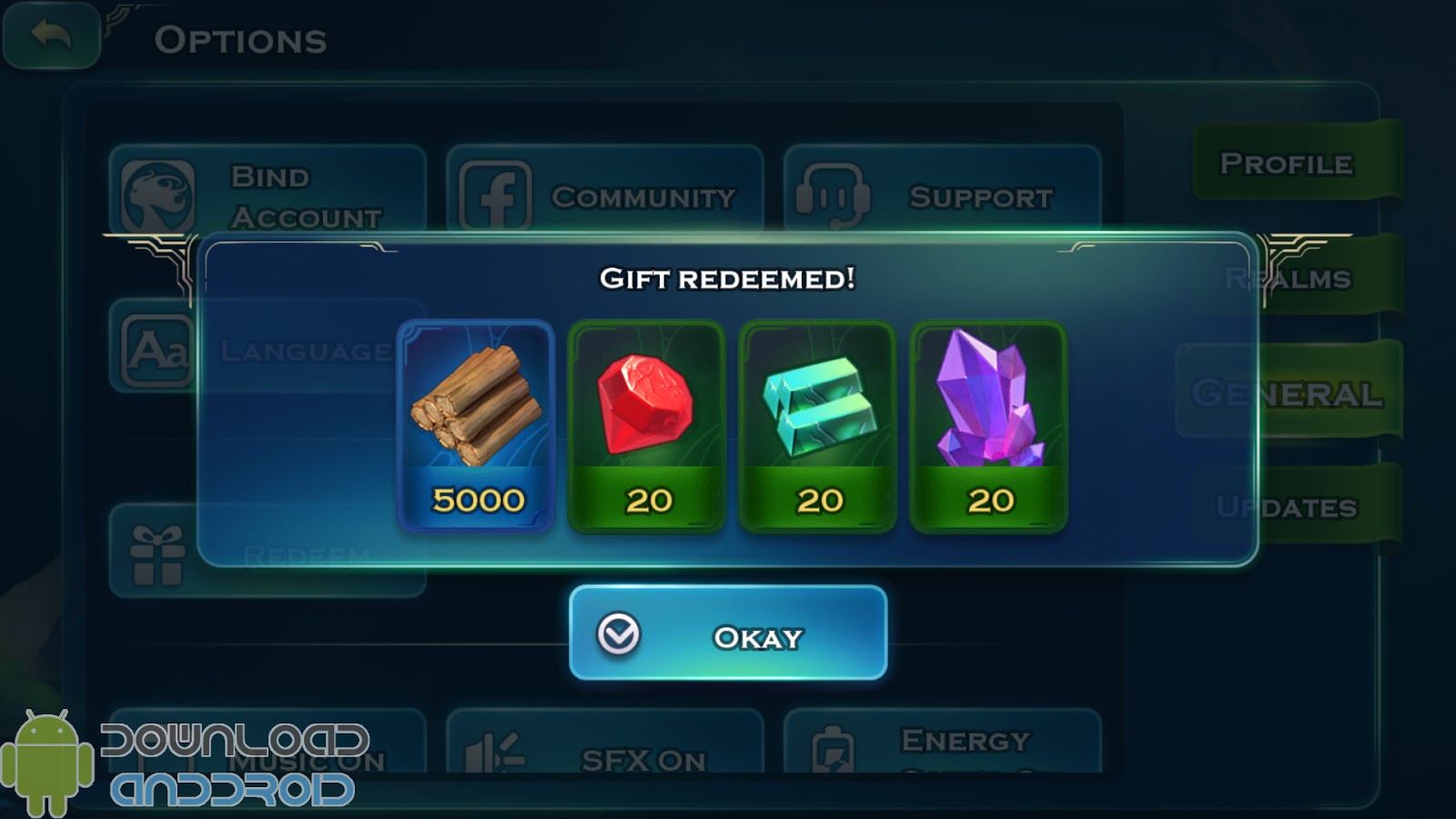
Task: Click the checkmark circle on Okay
Action: 619,634
